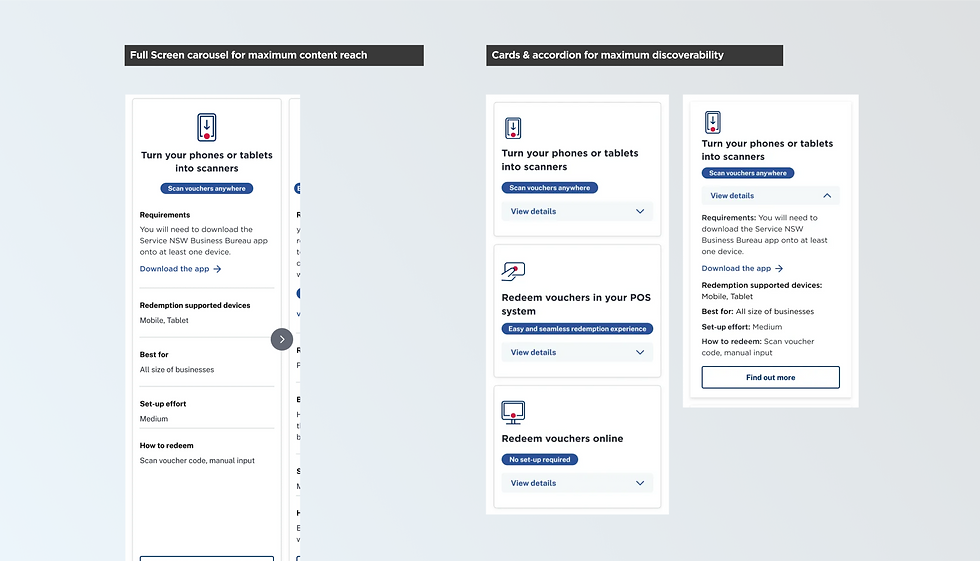This screenshot has width=980, height=561.
Task: Expand View details under Turn your phones or tablets
Action: point(577,211)
